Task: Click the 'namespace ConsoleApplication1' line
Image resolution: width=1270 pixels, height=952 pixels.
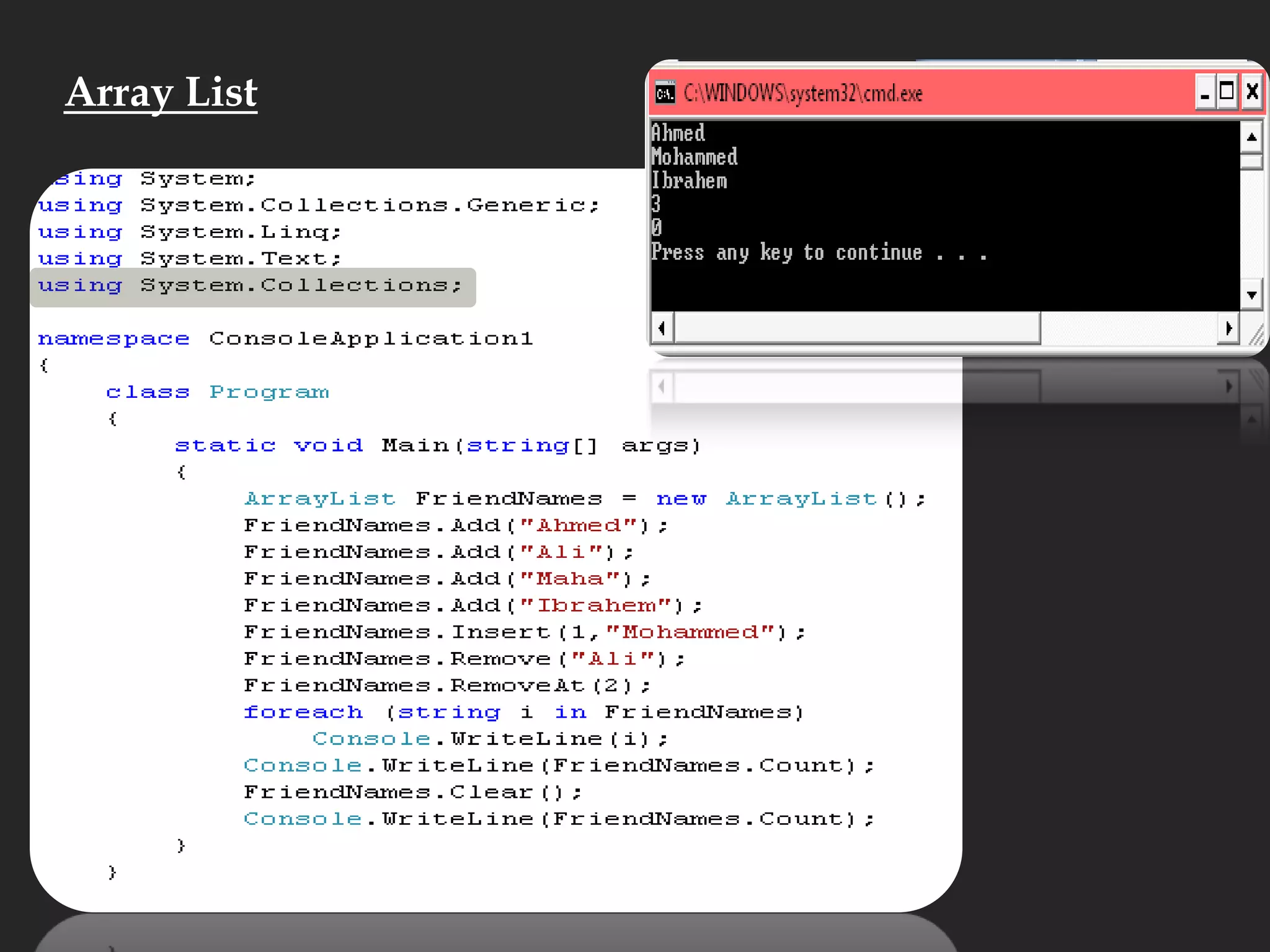Action: 285,339
